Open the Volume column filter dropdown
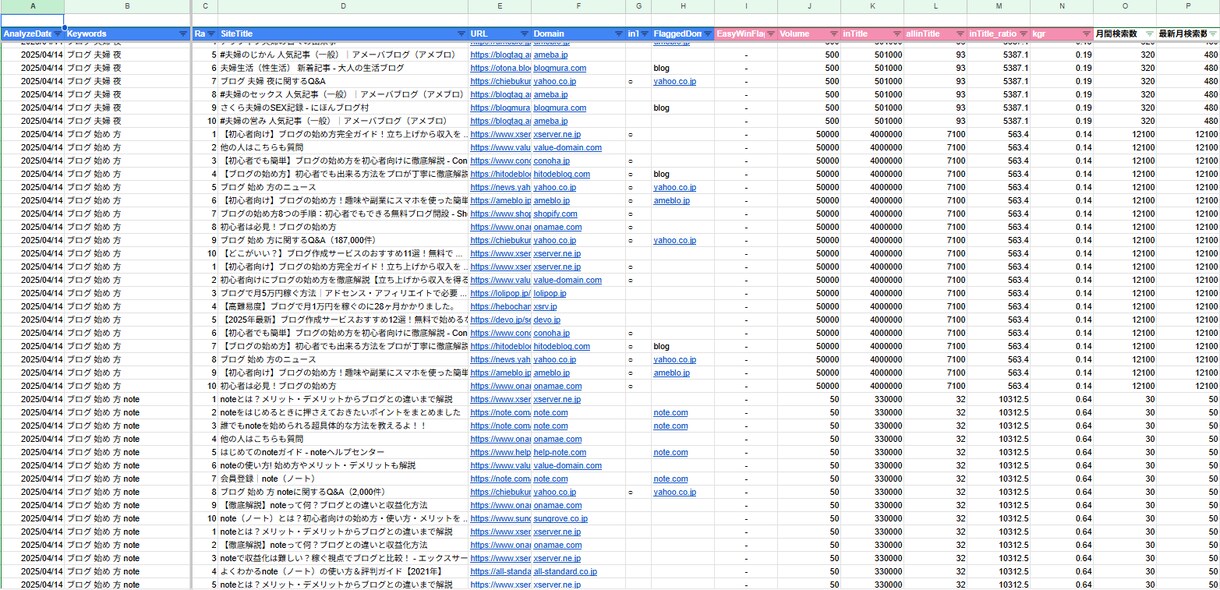The height and width of the screenshot is (590, 1220). (834, 34)
